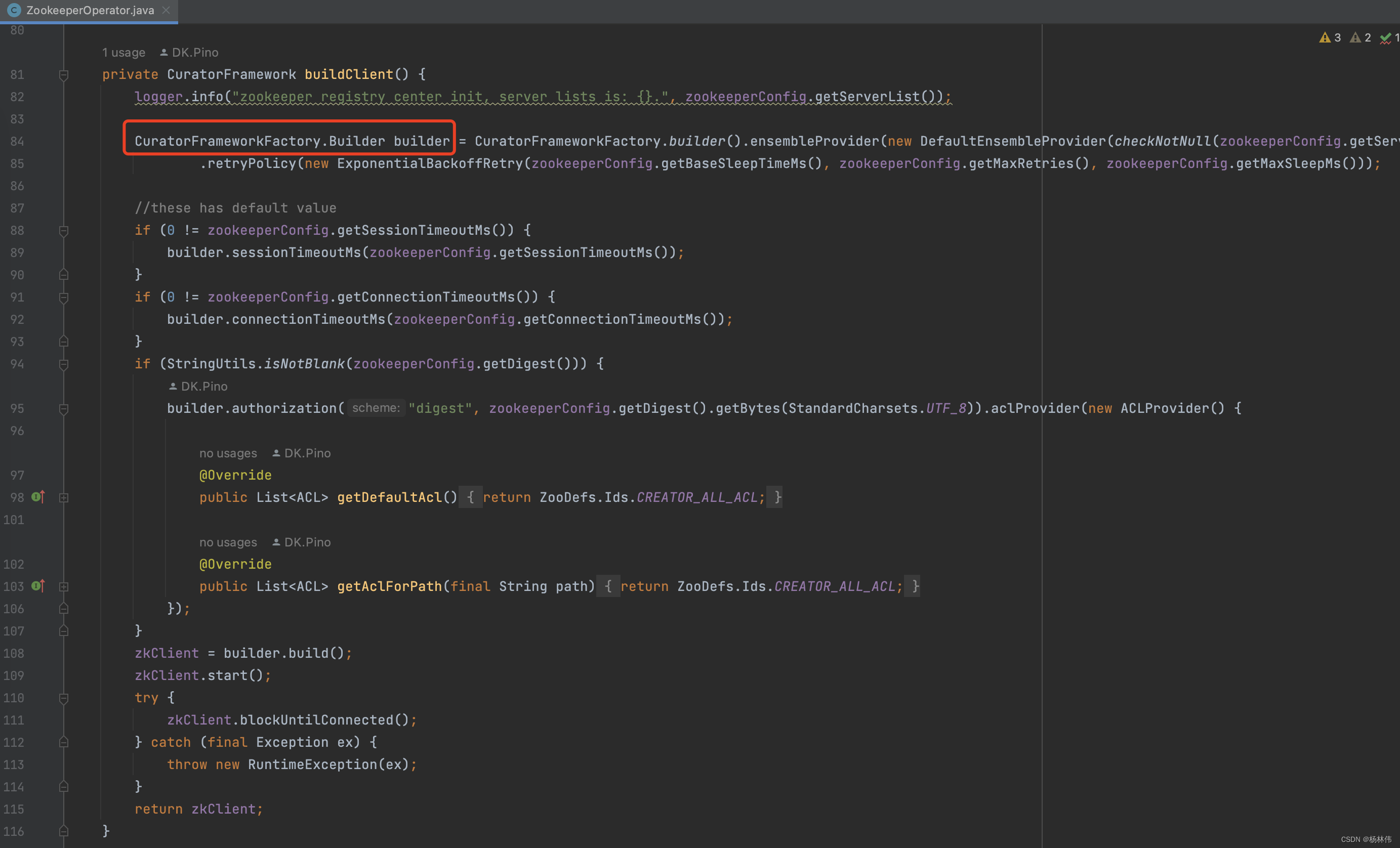Screen dimensions: 1400x848
Task: Click blockUntilConnected on line 111
Action: click(x=316, y=720)
